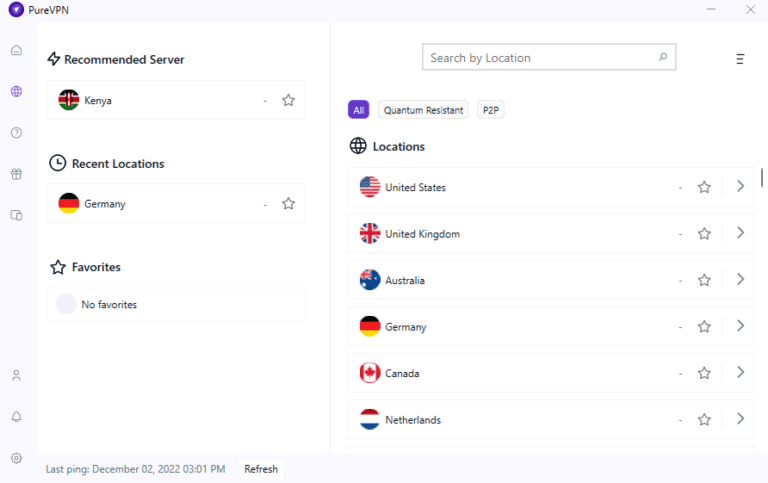Screen dimensions: 768x483
Task: Expand the Canada location chevron
Action: point(740,372)
